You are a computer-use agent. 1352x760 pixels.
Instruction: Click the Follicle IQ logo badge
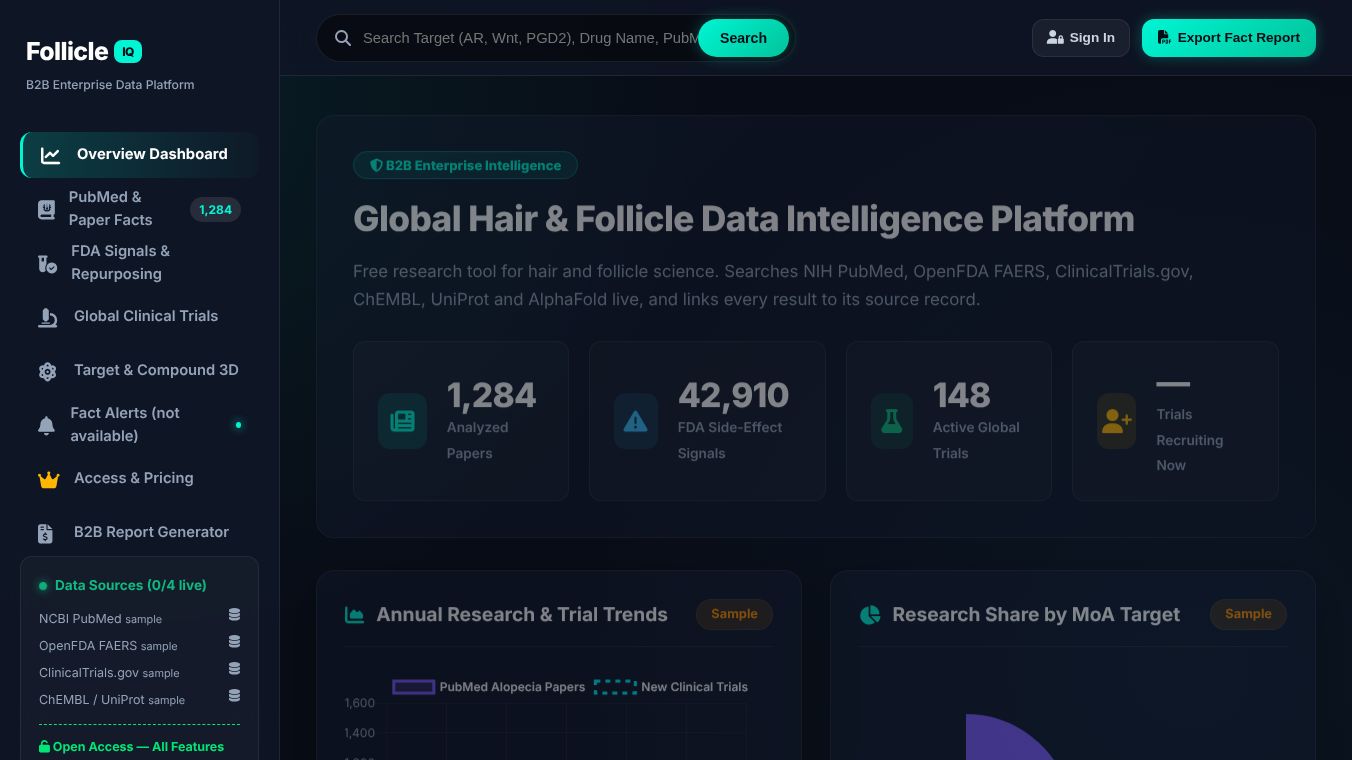128,51
